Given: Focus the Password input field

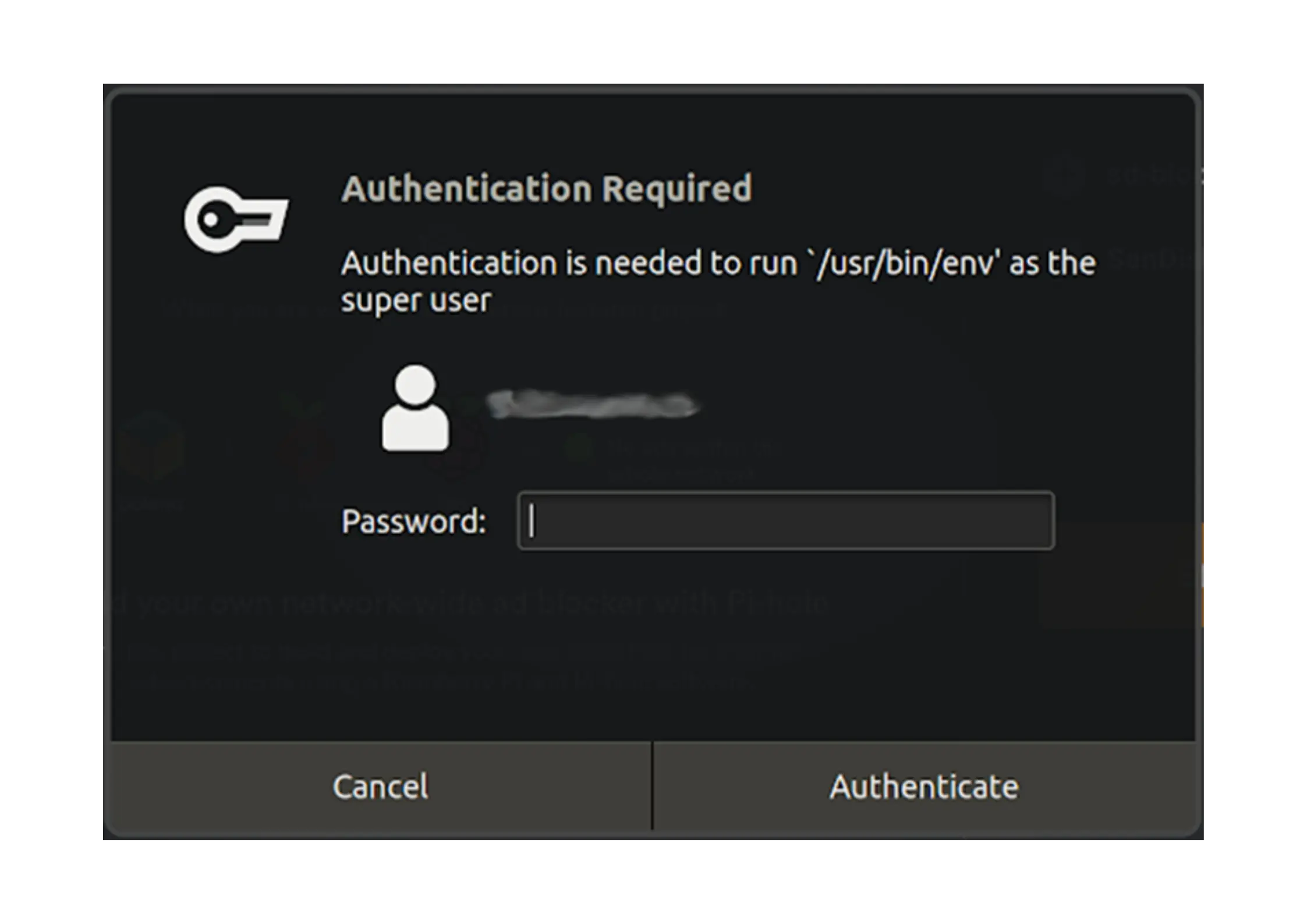Looking at the screenshot, I should click(785, 521).
